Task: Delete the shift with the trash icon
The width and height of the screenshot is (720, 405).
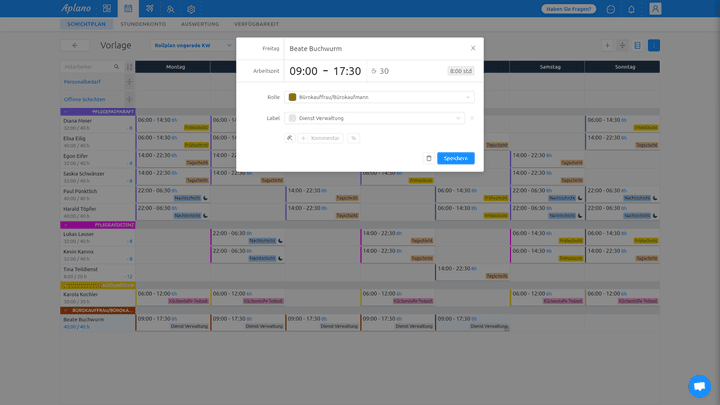Action: 429,158
